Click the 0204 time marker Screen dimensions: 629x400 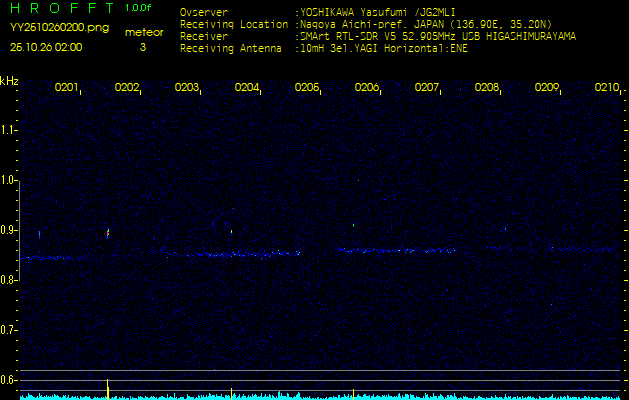click(247, 88)
